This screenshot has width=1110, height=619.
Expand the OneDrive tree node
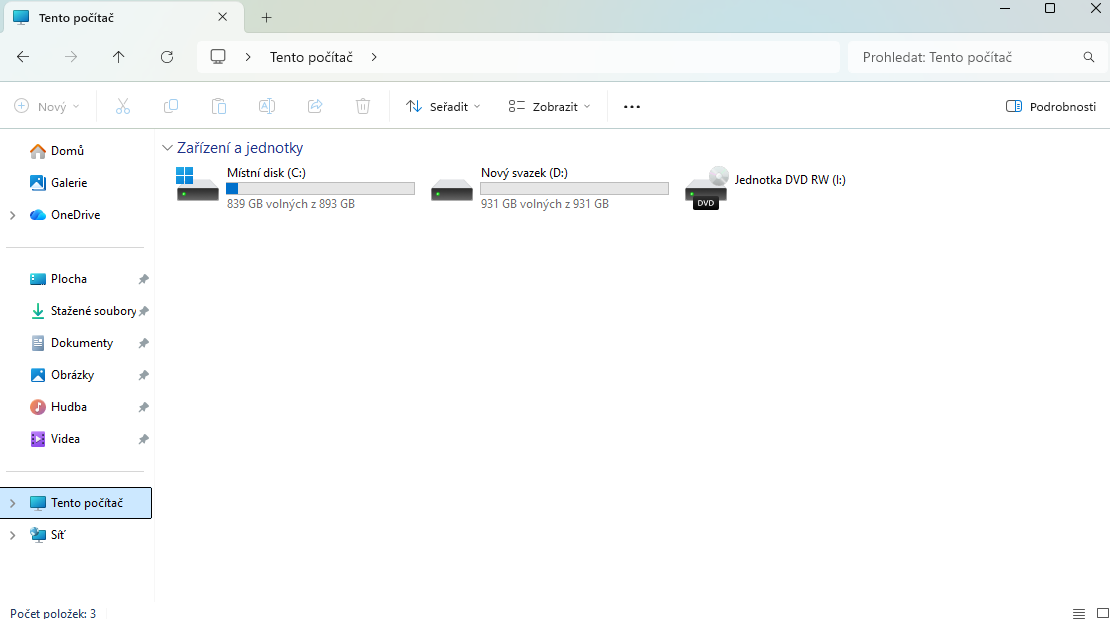point(12,215)
